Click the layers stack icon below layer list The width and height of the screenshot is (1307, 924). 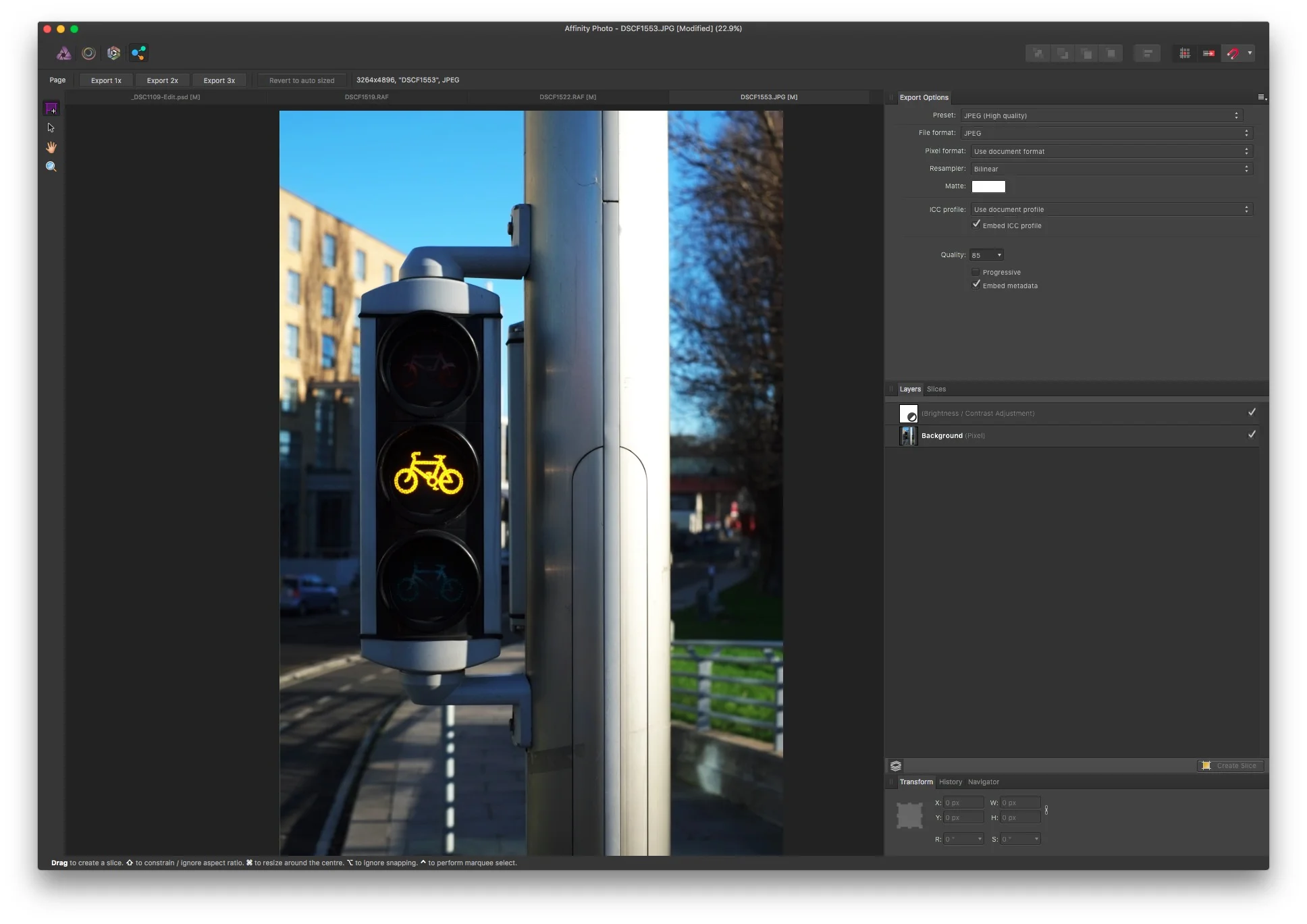896,765
